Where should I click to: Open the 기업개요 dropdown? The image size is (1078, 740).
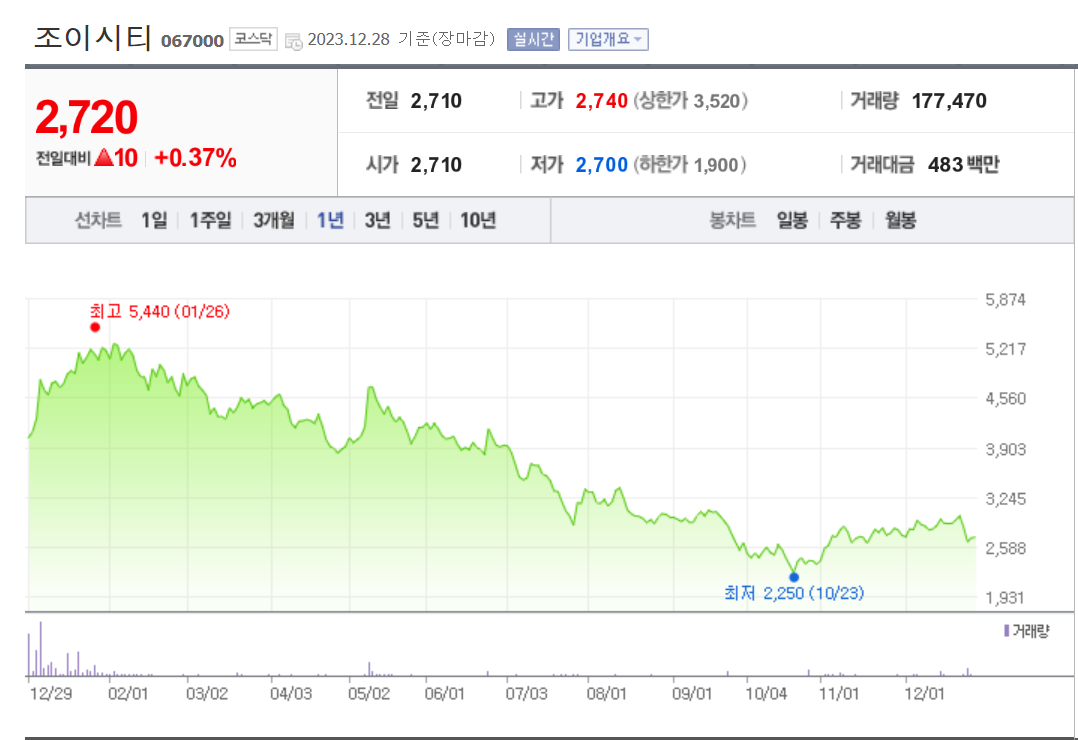(608, 39)
